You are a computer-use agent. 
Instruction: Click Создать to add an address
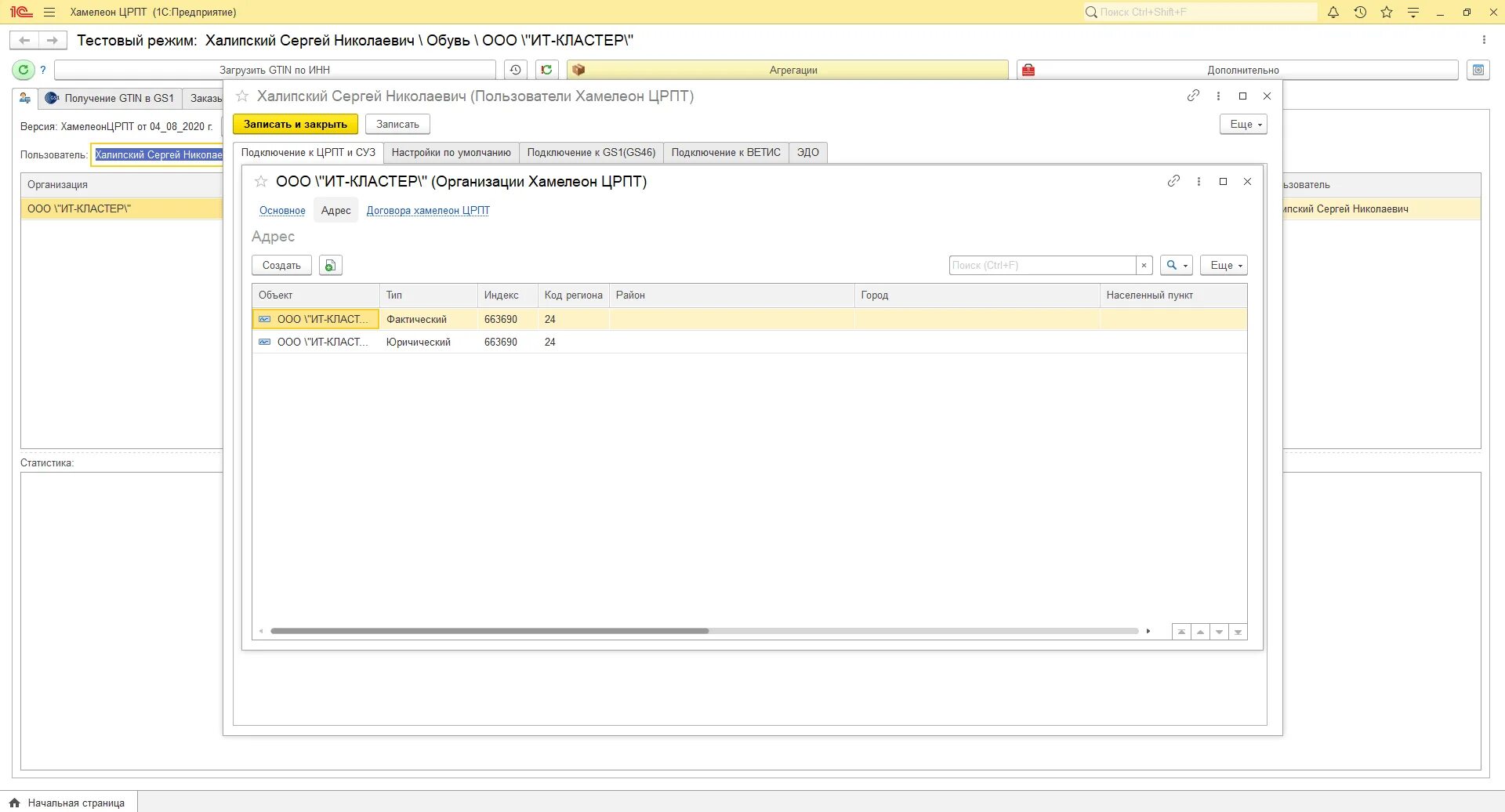pyautogui.click(x=281, y=266)
